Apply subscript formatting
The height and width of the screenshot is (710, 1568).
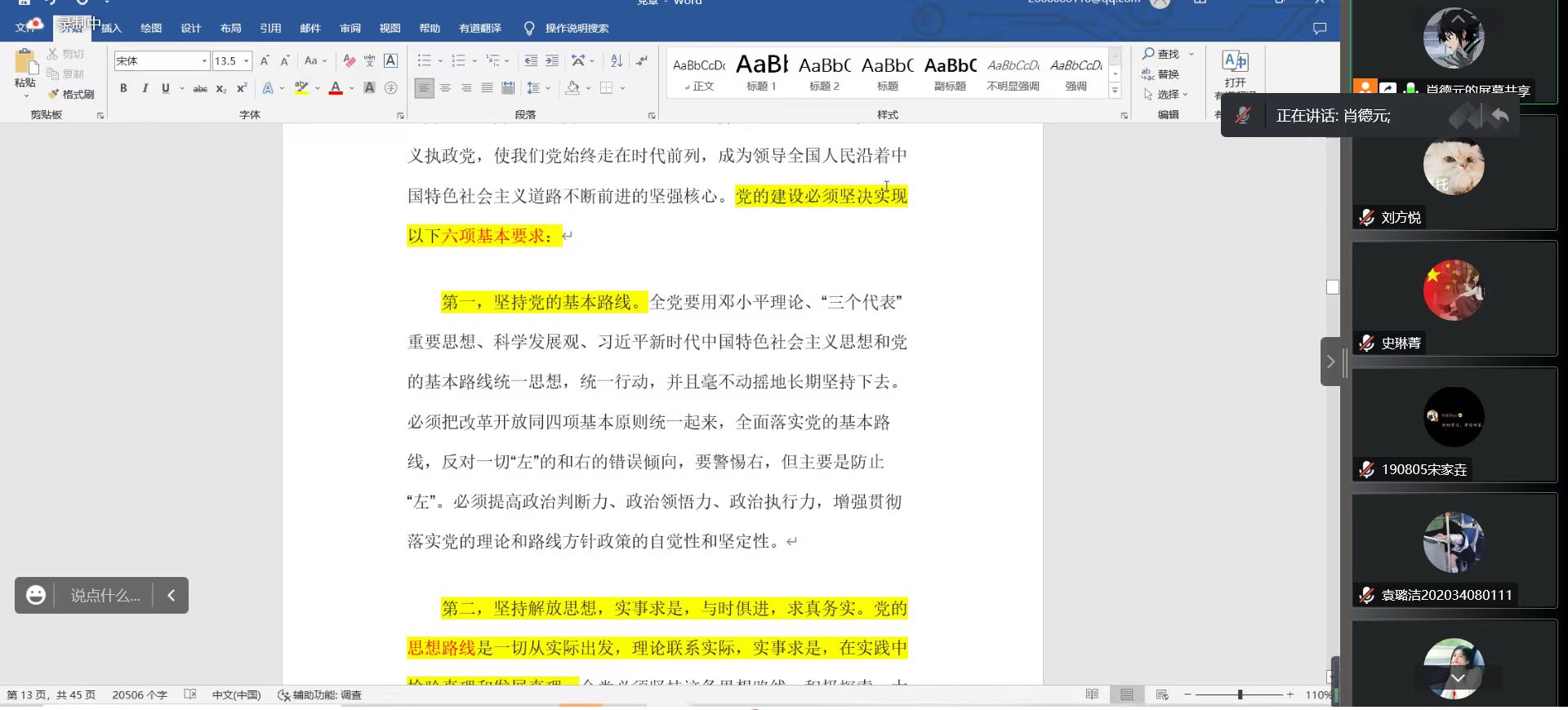point(221,88)
